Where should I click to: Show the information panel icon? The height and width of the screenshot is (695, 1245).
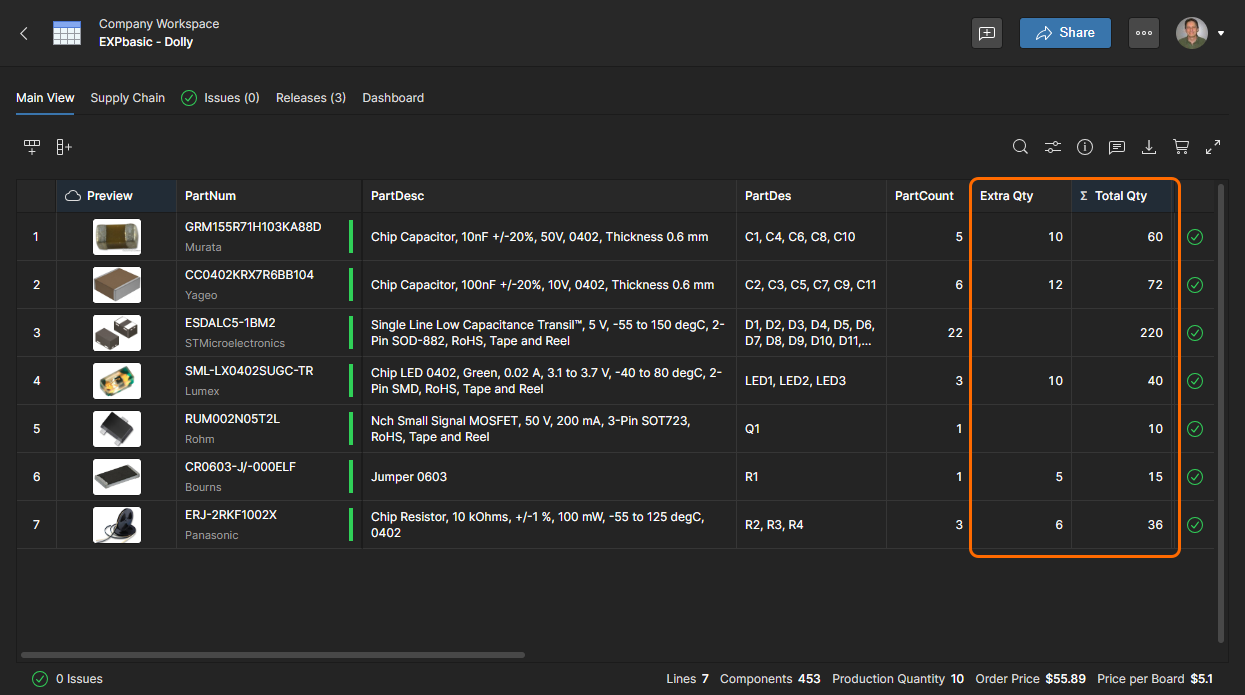[x=1085, y=147]
